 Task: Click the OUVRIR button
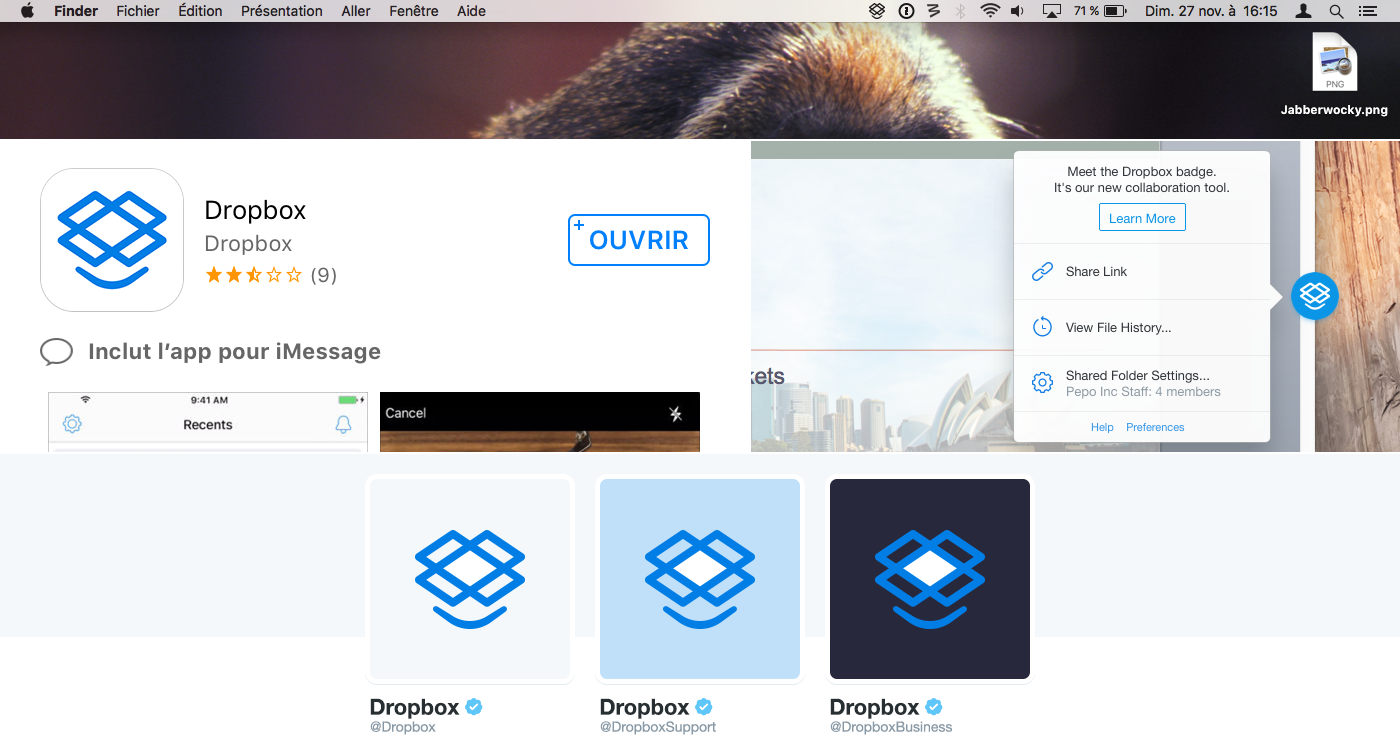(639, 240)
